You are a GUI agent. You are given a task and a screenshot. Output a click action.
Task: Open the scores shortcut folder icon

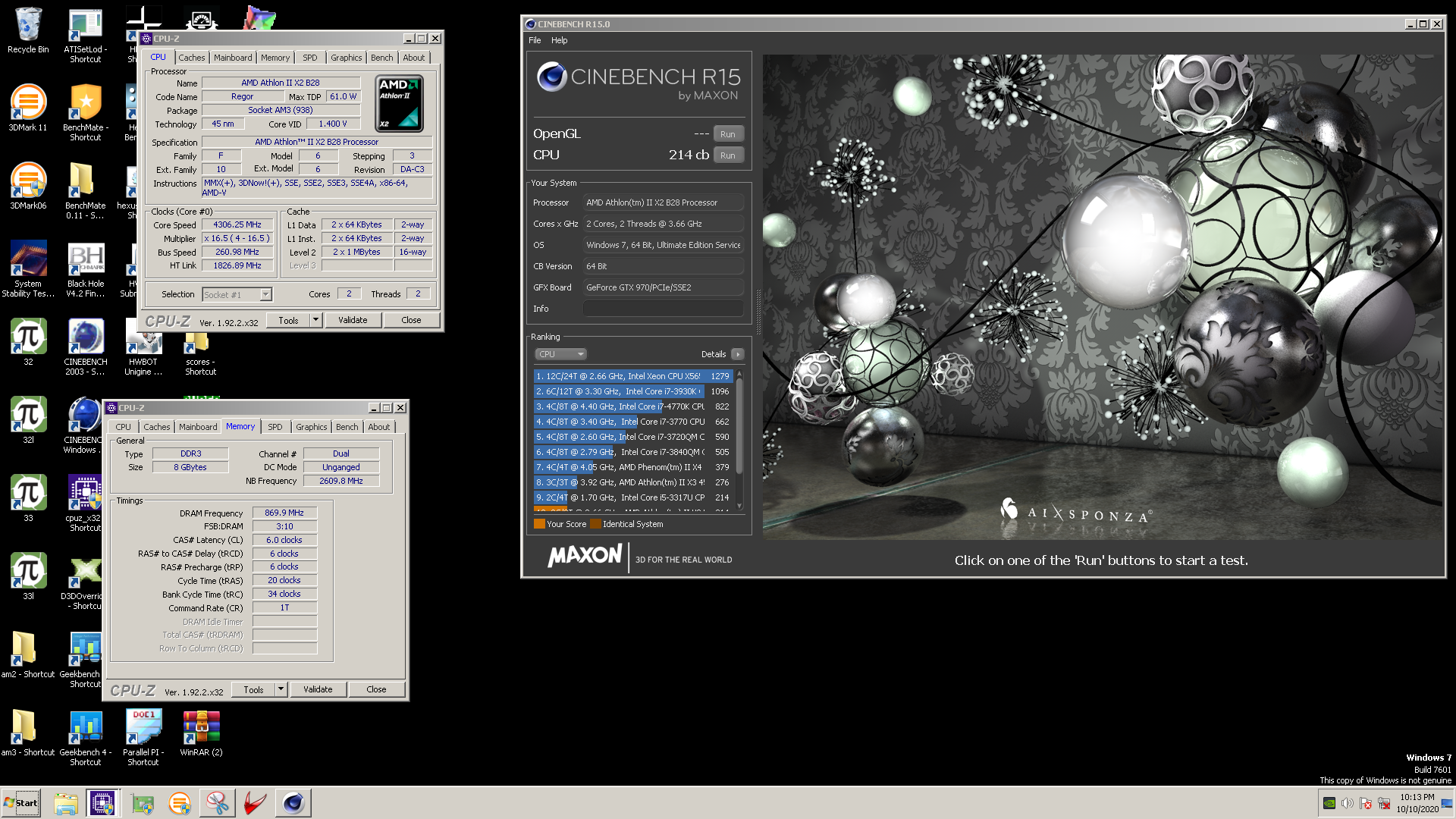tap(200, 355)
